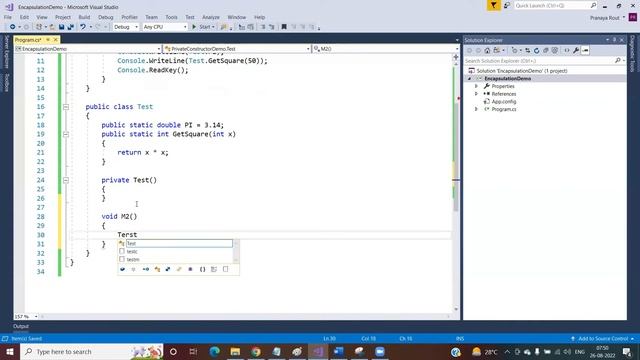Image resolution: width=640 pixels, height=360 pixels.
Task: Click the Undo arrow icon
Action: click(x=83, y=27)
